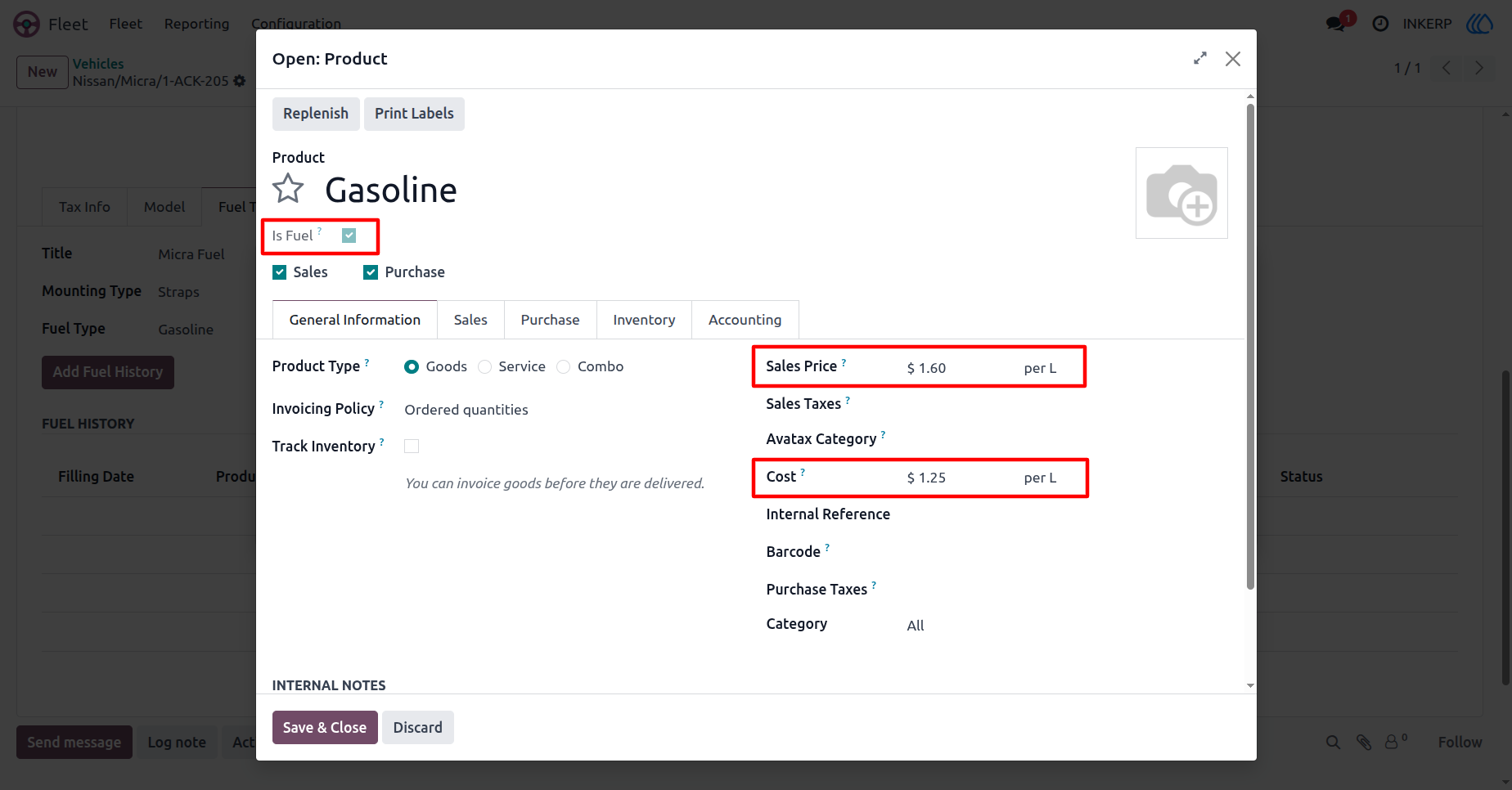Toggle the Is Fuel checkbox

pos(349,236)
